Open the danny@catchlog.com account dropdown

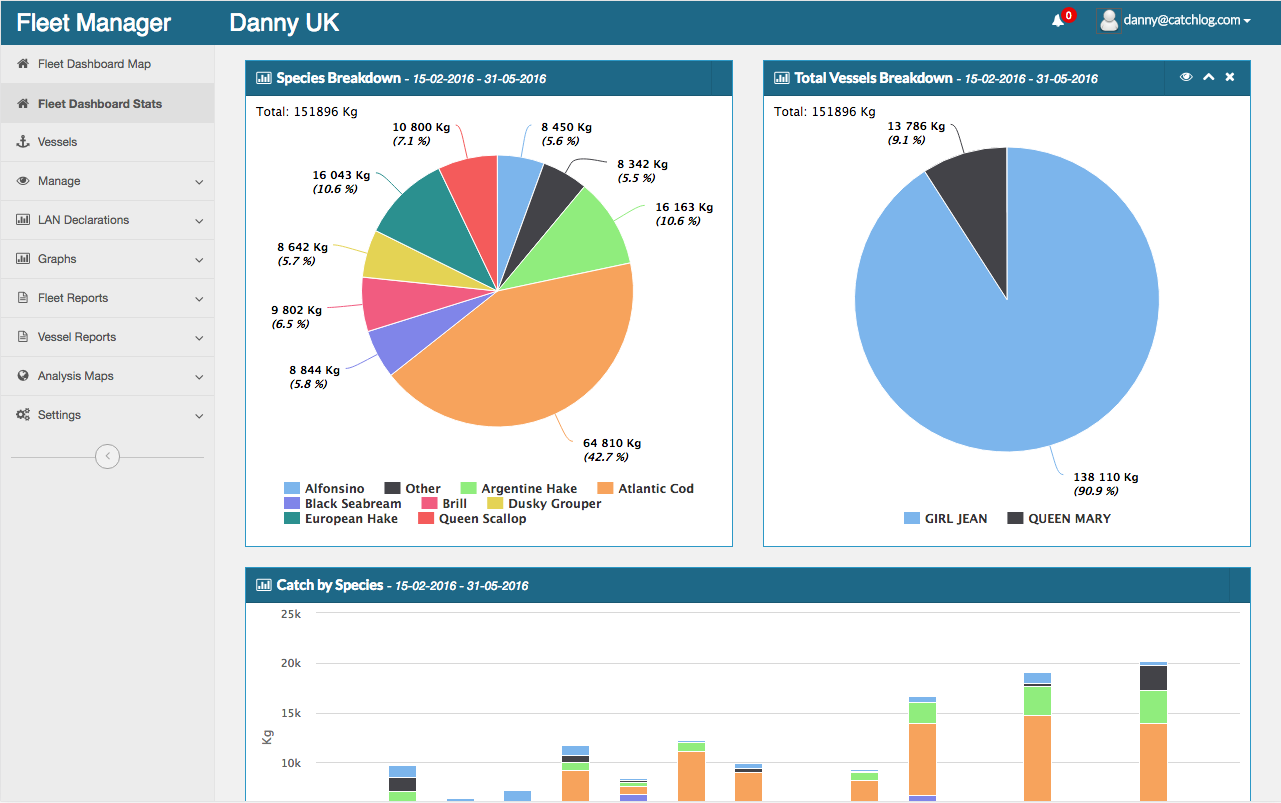[1187, 20]
